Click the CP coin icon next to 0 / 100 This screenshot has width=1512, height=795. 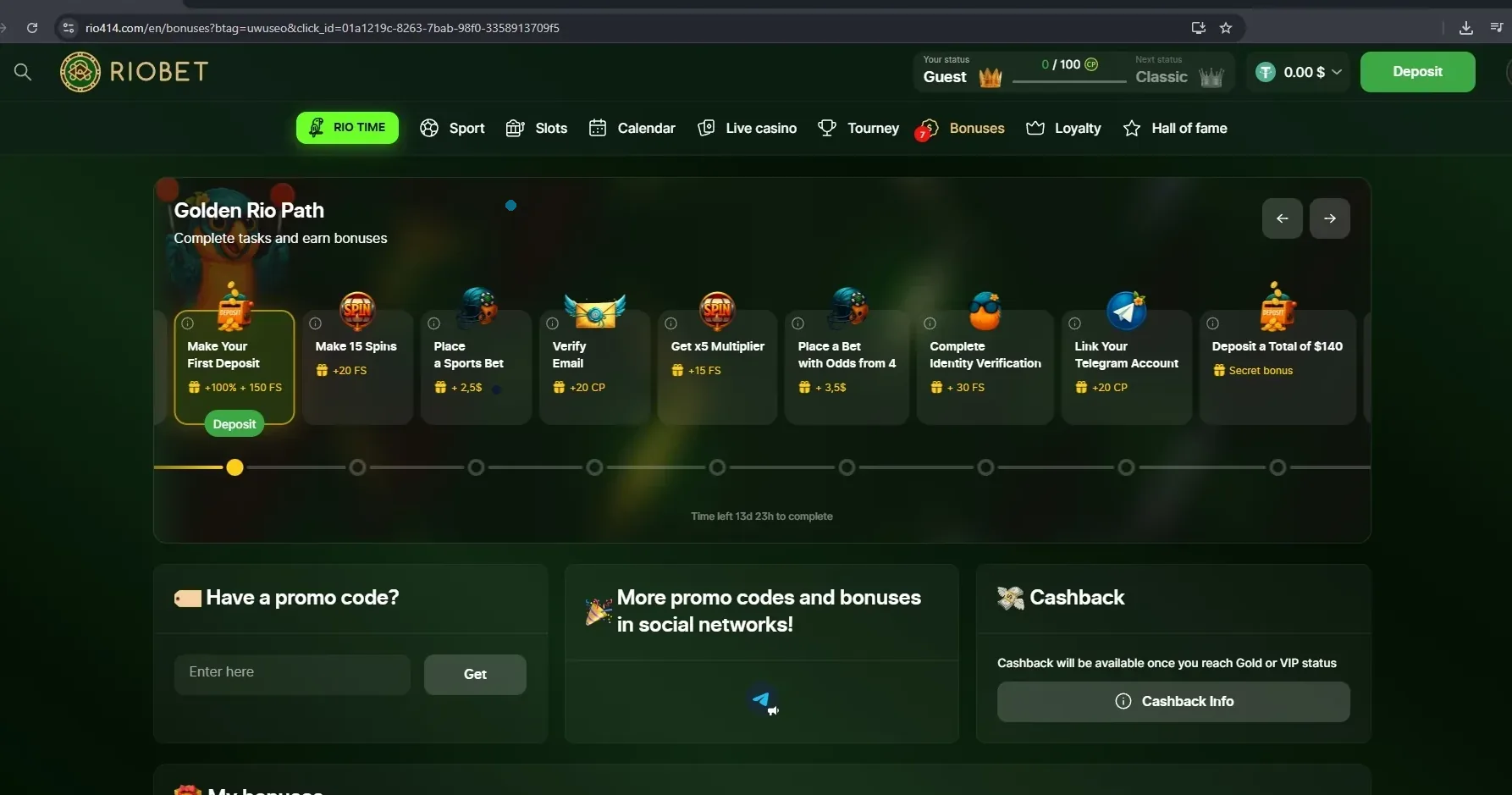pyautogui.click(x=1091, y=64)
